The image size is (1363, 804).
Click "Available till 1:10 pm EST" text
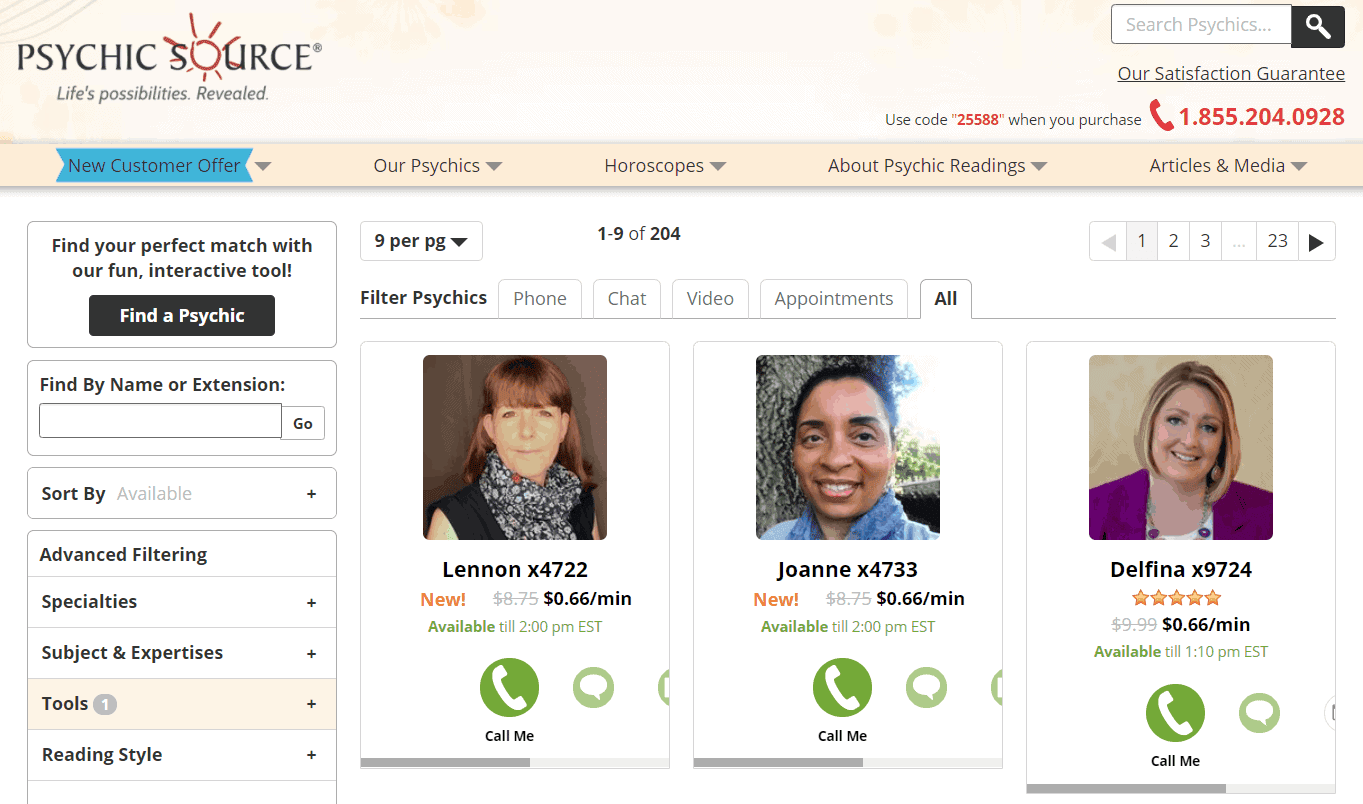point(1181,652)
